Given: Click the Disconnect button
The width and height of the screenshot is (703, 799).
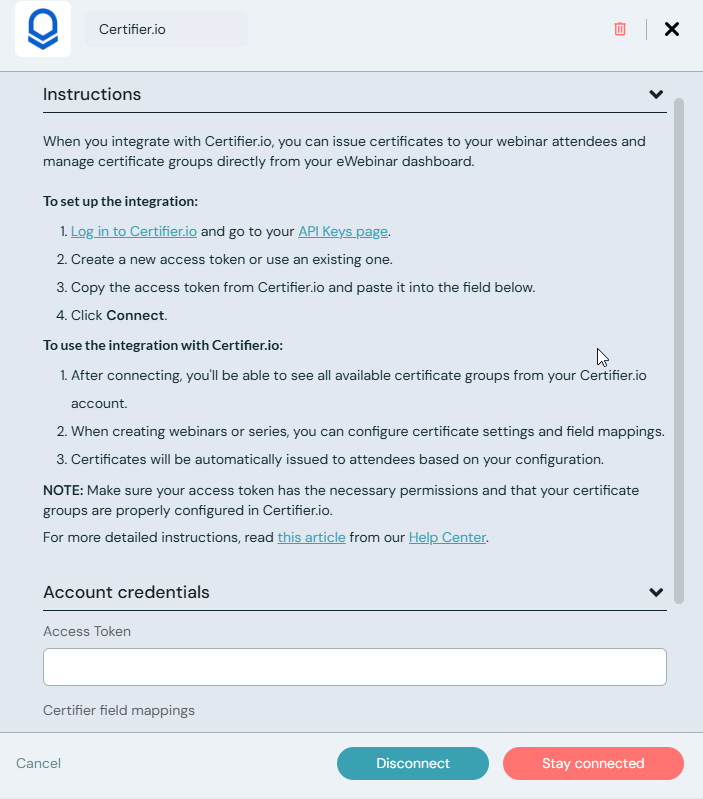Looking at the screenshot, I should pos(413,763).
